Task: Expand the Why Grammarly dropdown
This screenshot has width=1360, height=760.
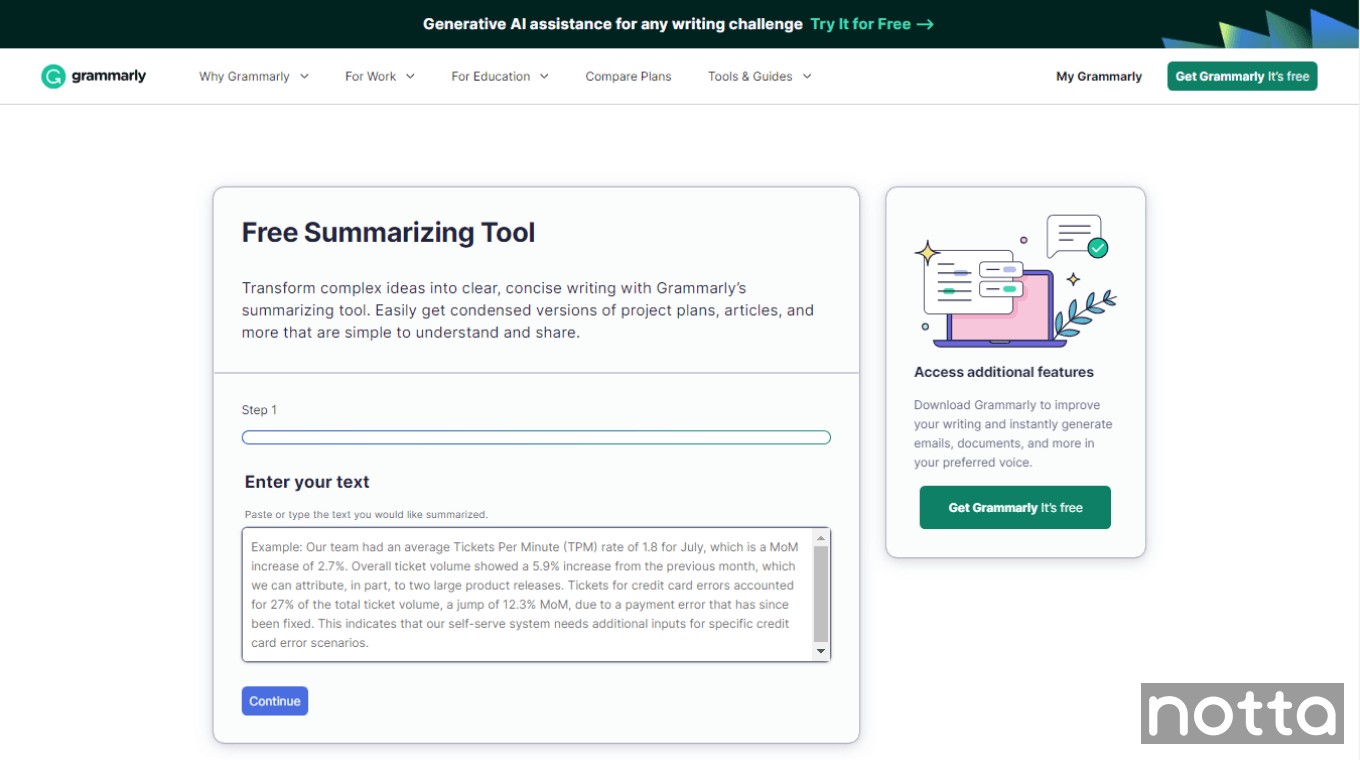Action: point(252,76)
